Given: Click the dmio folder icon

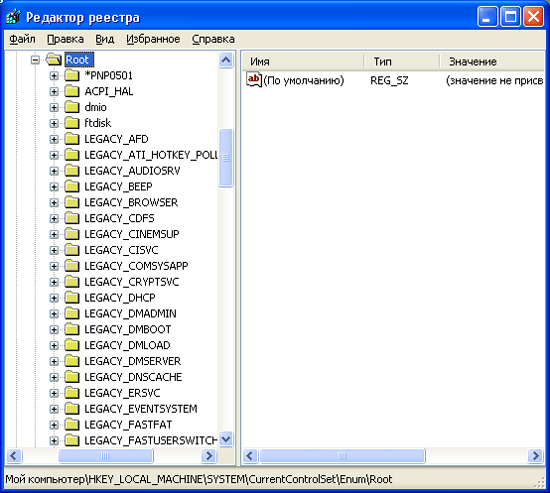Looking at the screenshot, I should [72, 107].
